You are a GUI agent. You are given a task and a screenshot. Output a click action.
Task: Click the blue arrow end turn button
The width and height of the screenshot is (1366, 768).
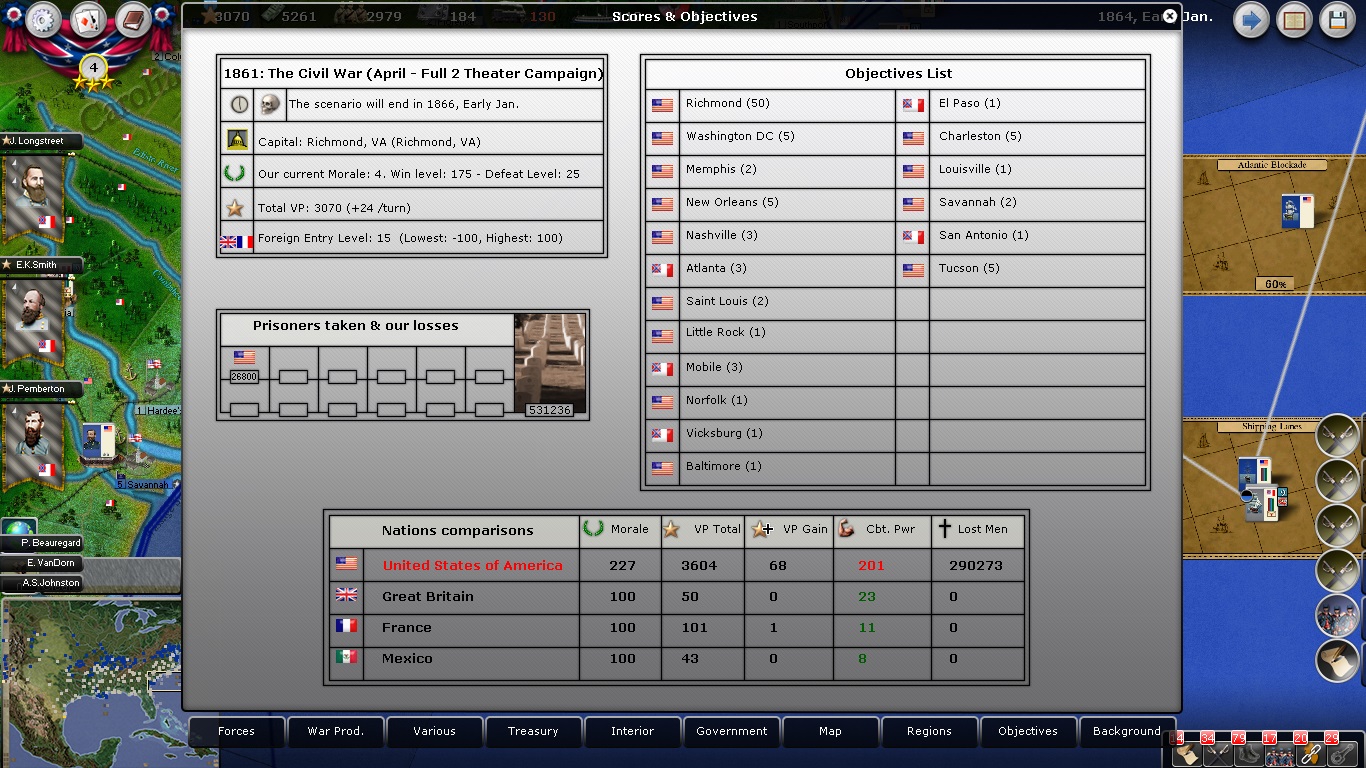[1251, 21]
